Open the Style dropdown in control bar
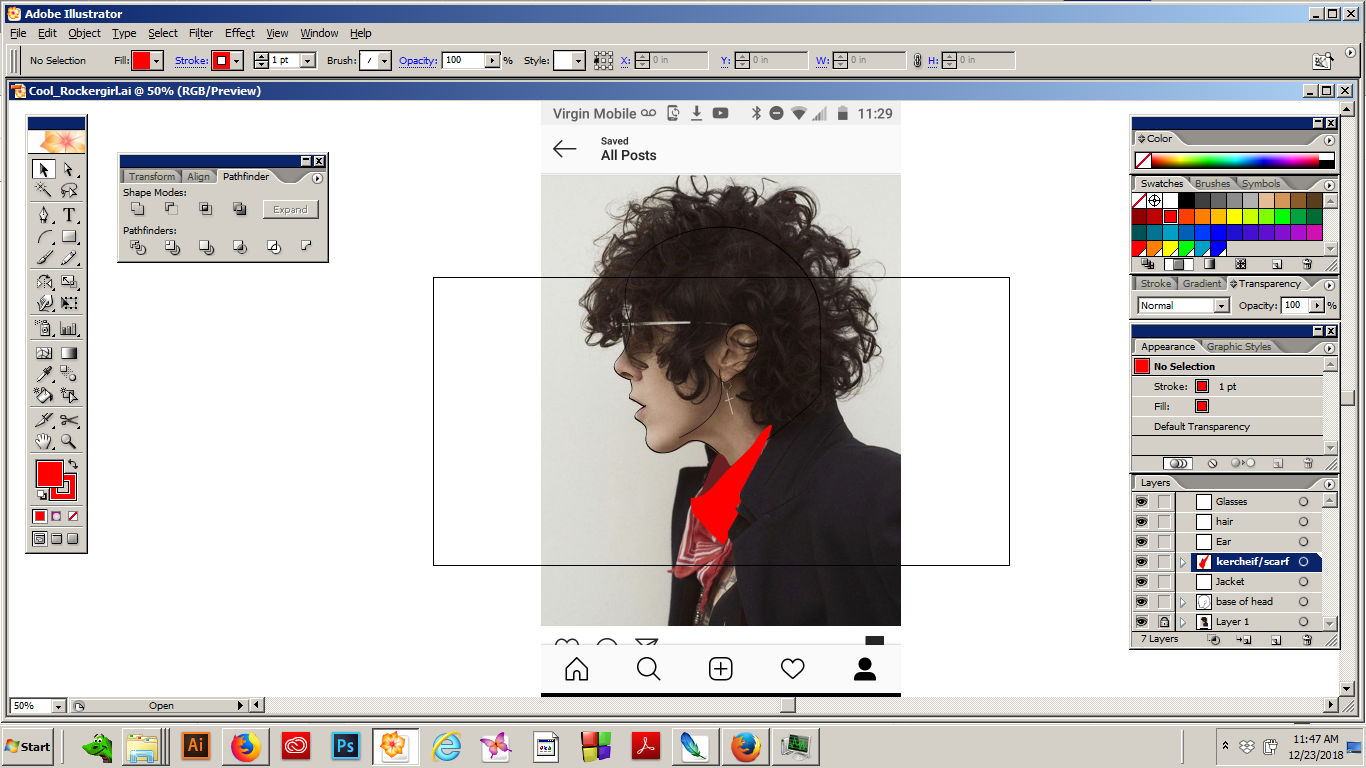This screenshot has width=1366, height=768. pos(580,61)
